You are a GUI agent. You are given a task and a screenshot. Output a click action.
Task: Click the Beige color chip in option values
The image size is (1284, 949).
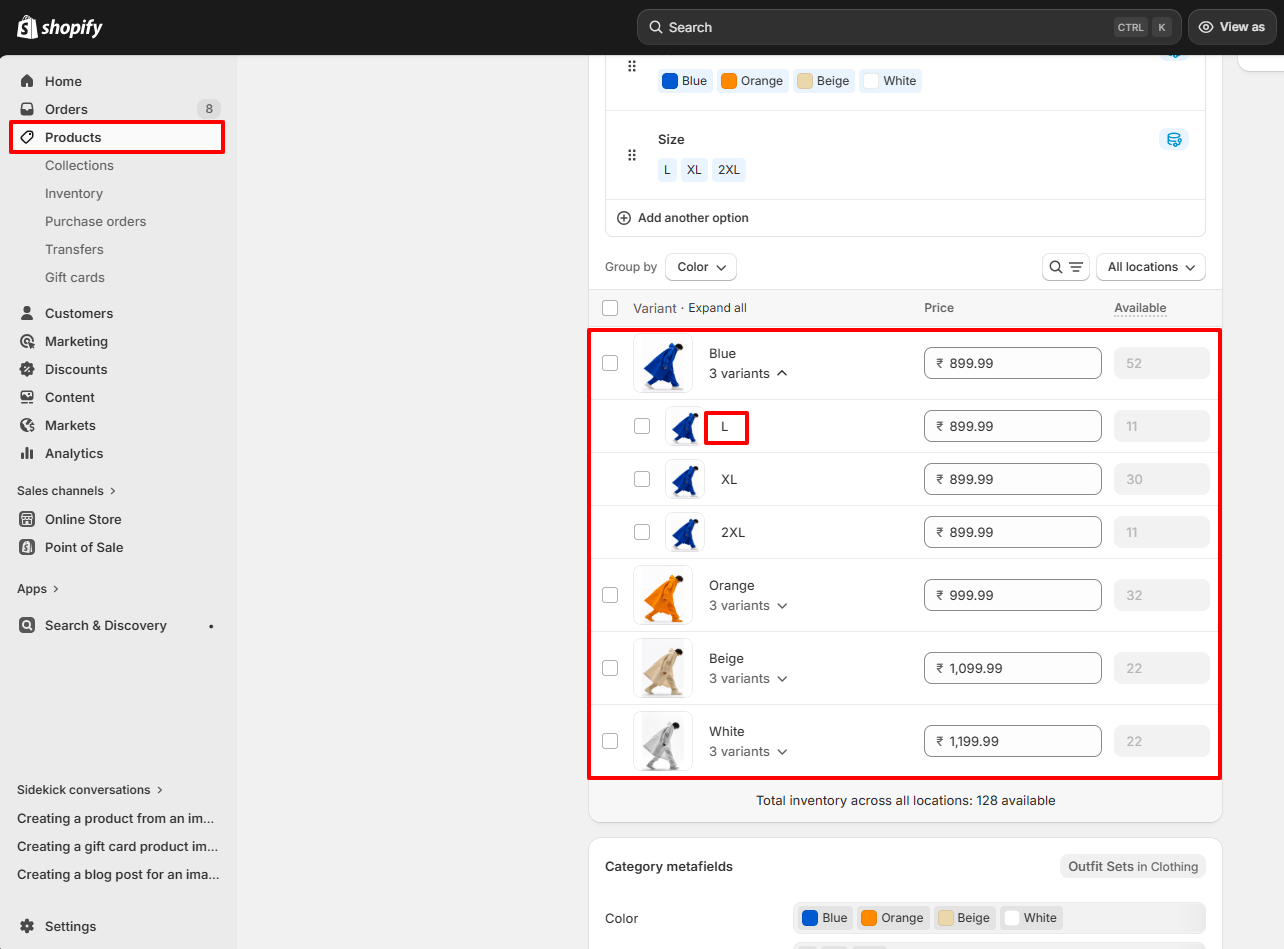tap(823, 81)
